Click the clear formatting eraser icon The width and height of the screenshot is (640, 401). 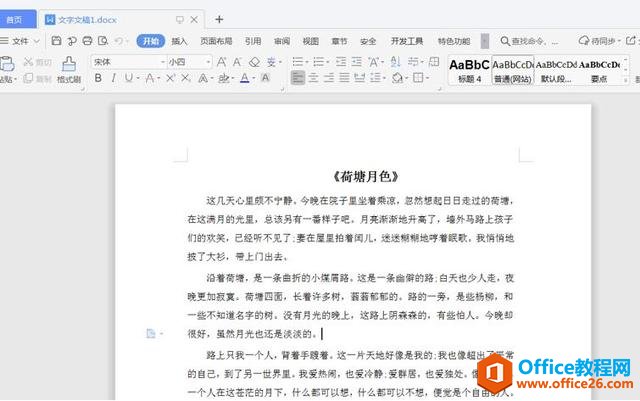point(254,62)
